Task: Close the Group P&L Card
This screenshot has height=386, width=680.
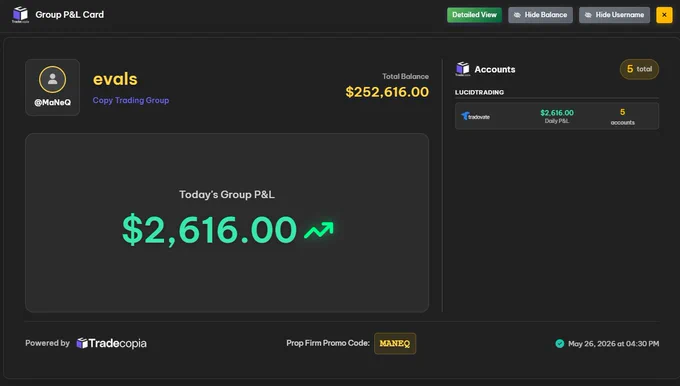Action: 664,15
